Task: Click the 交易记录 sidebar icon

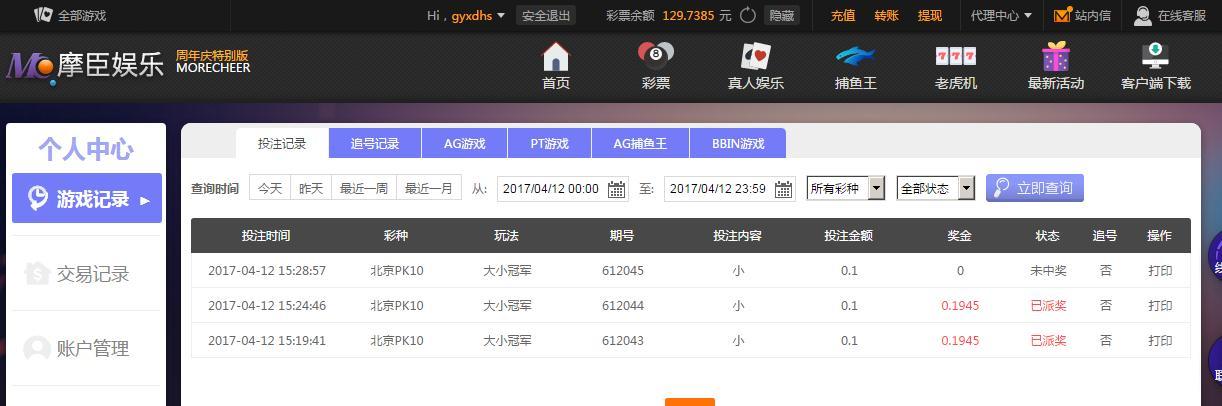Action: pyautogui.click(x=37, y=273)
